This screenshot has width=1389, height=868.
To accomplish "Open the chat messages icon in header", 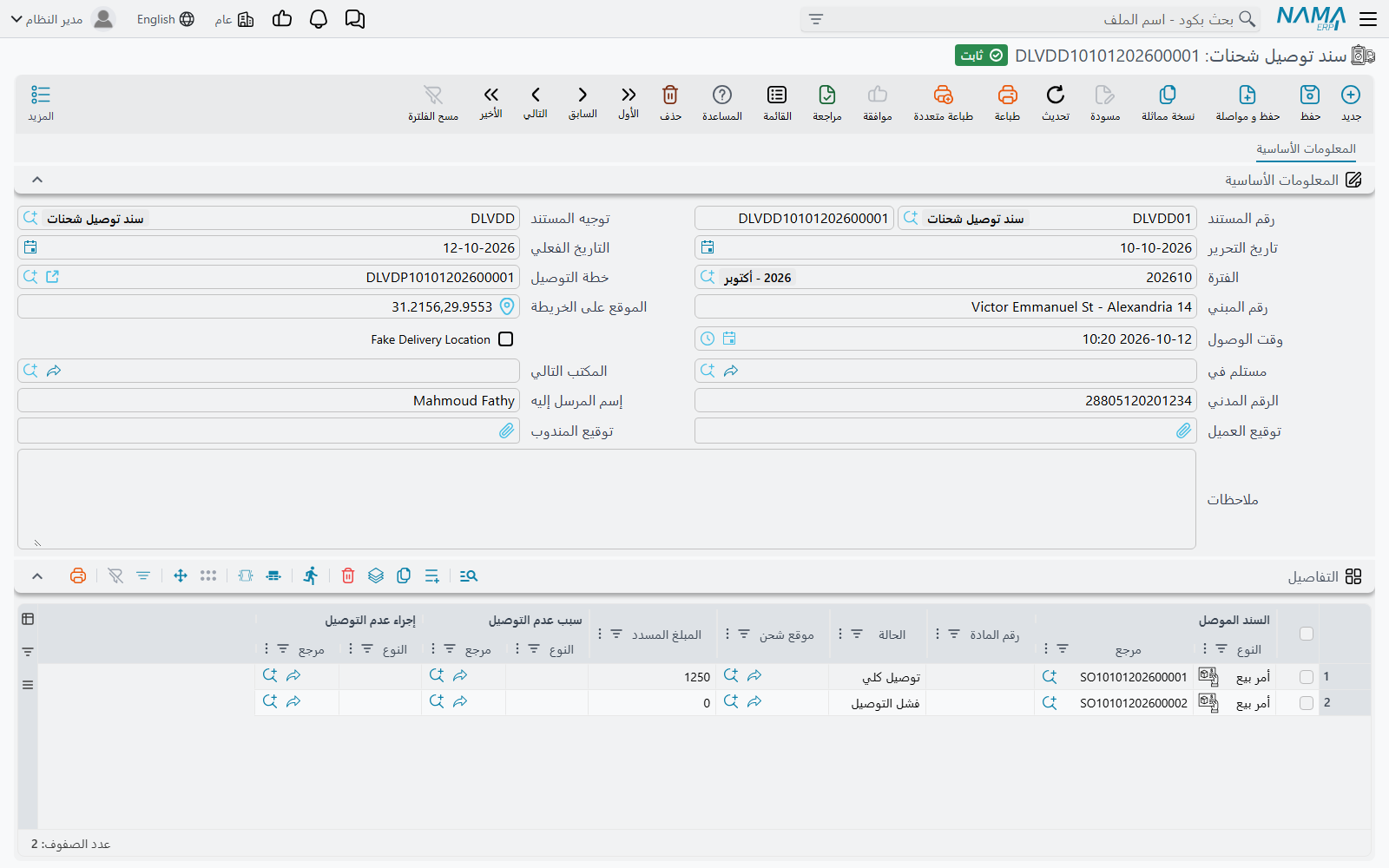I will tap(355, 19).
